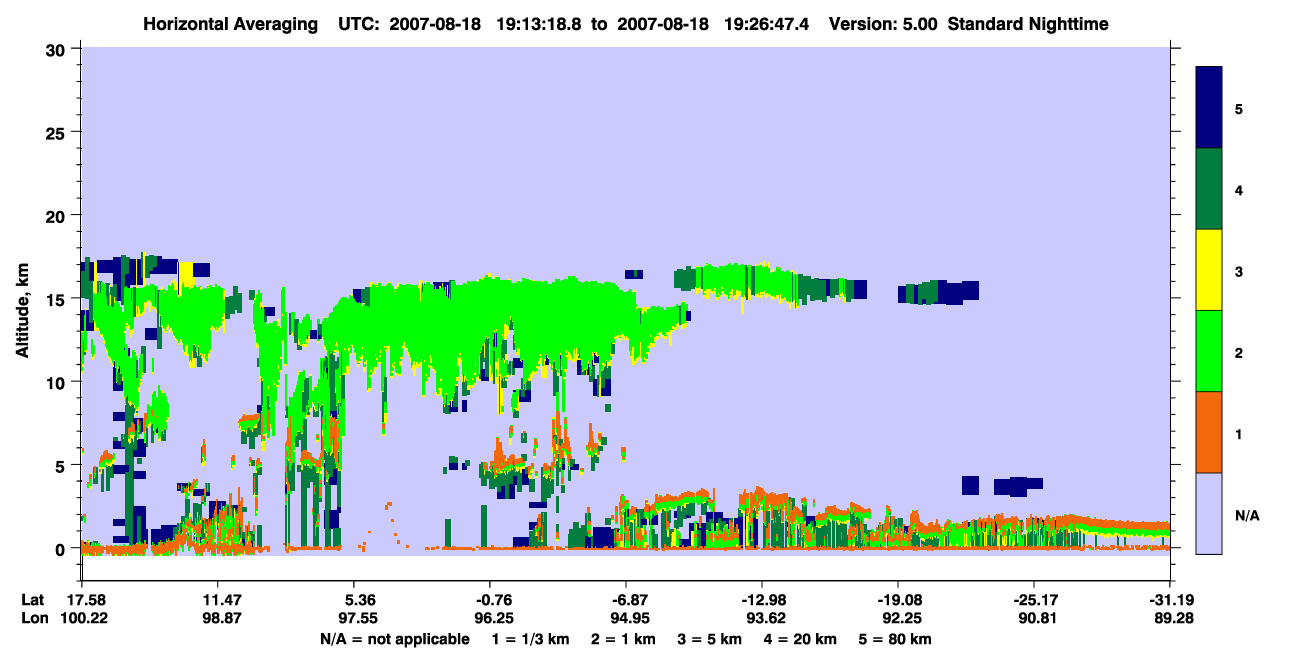Click the '1 = 1/3 km' legend entry

530,639
